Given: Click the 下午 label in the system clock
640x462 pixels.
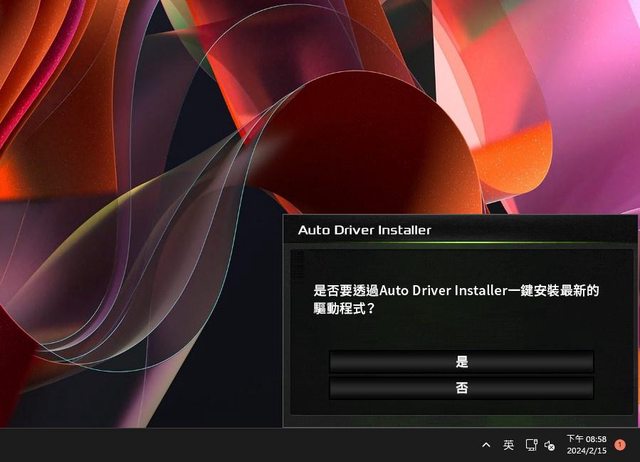Looking at the screenshot, I should 574,439.
